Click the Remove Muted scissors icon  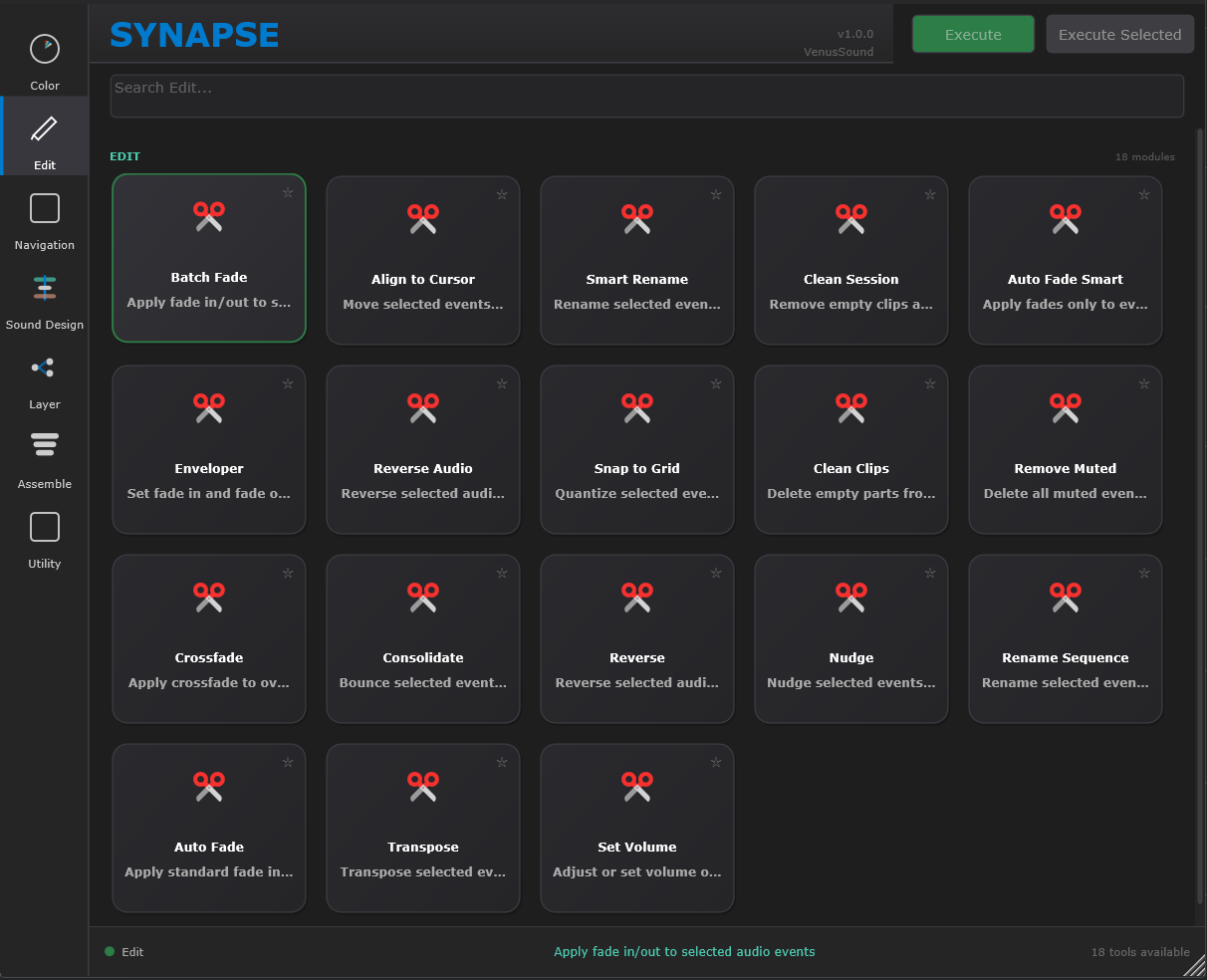(1066, 407)
